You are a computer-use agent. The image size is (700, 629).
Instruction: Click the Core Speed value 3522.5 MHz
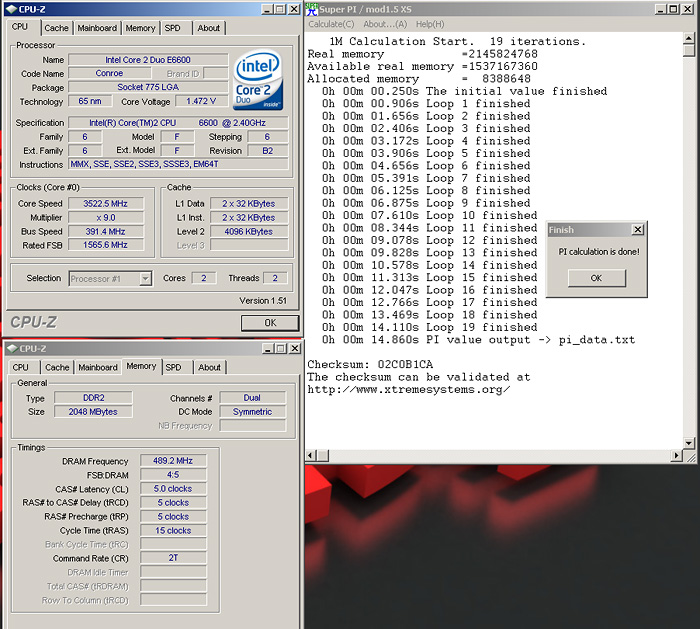(x=105, y=204)
